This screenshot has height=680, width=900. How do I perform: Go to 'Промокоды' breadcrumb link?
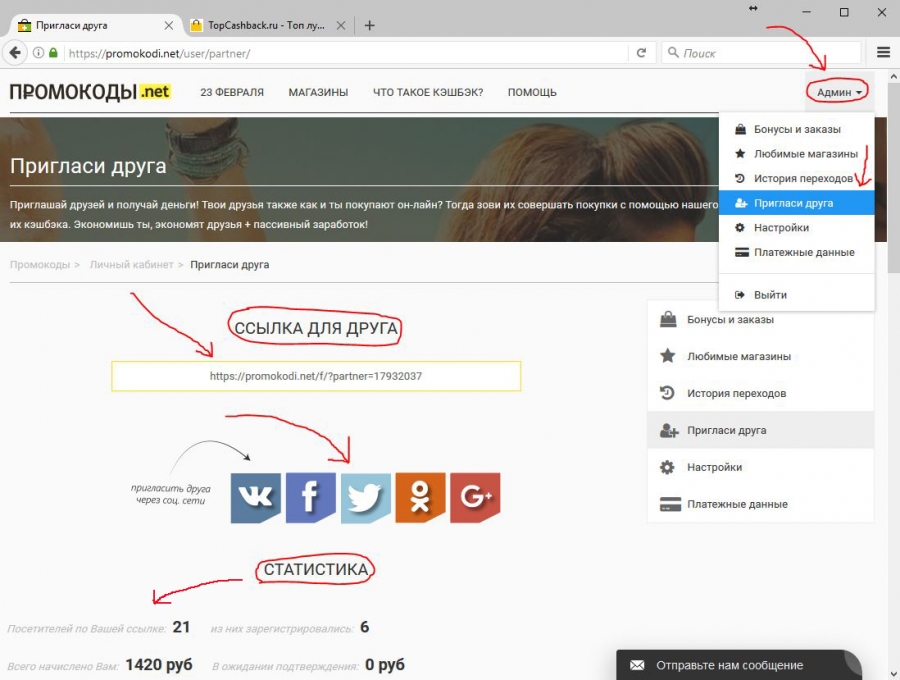pos(40,265)
